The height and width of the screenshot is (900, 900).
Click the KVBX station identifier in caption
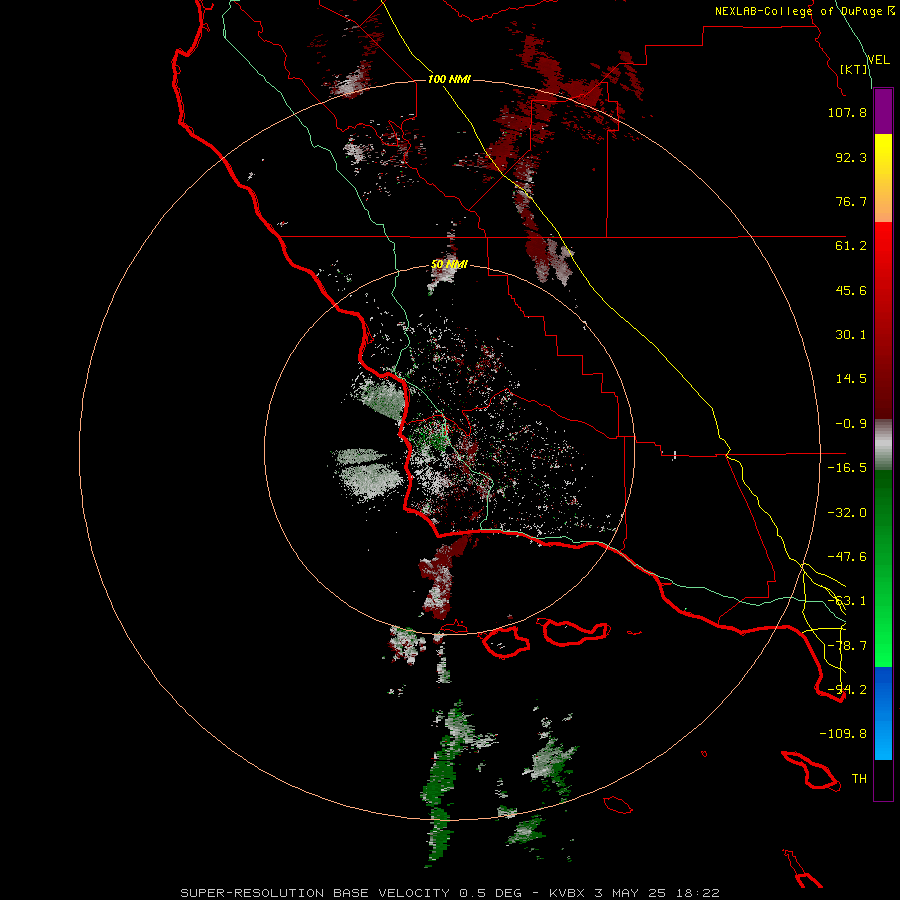pyautogui.click(x=567, y=893)
